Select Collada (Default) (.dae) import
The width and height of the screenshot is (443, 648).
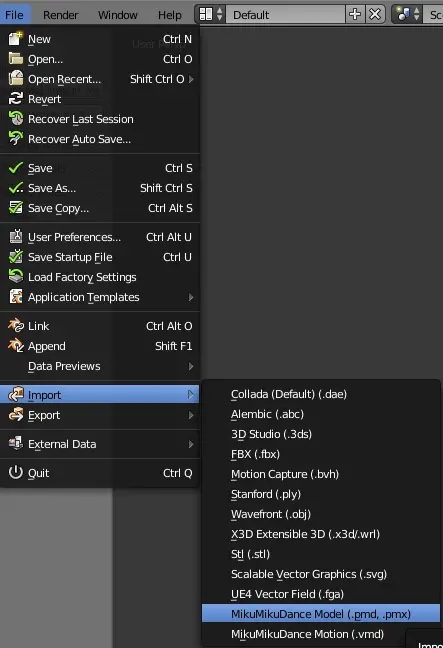[321, 394]
